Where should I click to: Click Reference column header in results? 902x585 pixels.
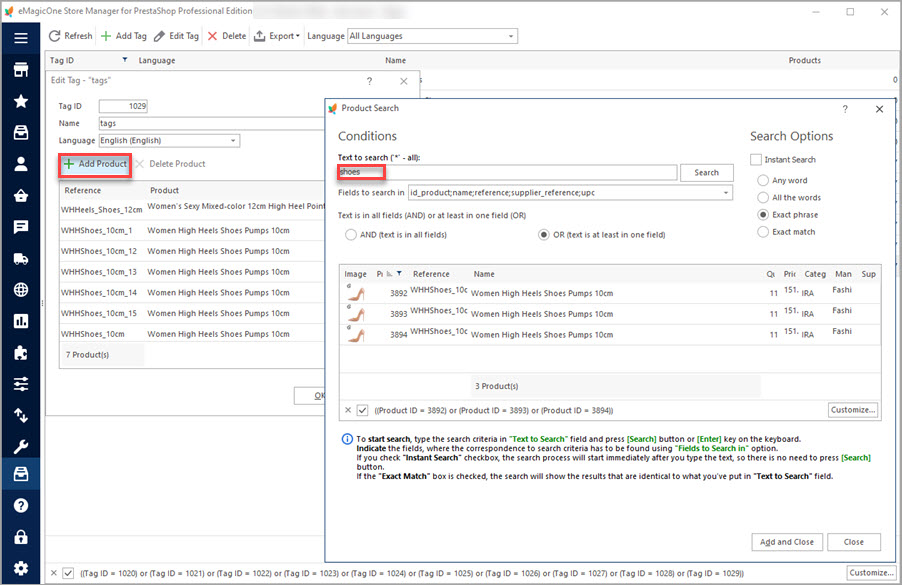(x=431, y=274)
